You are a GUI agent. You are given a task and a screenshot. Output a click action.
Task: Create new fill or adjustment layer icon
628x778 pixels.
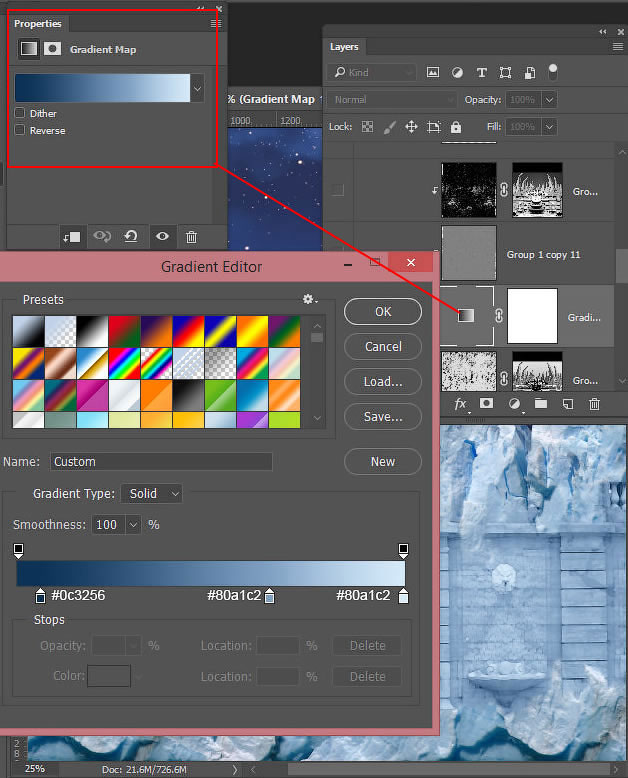(x=514, y=404)
